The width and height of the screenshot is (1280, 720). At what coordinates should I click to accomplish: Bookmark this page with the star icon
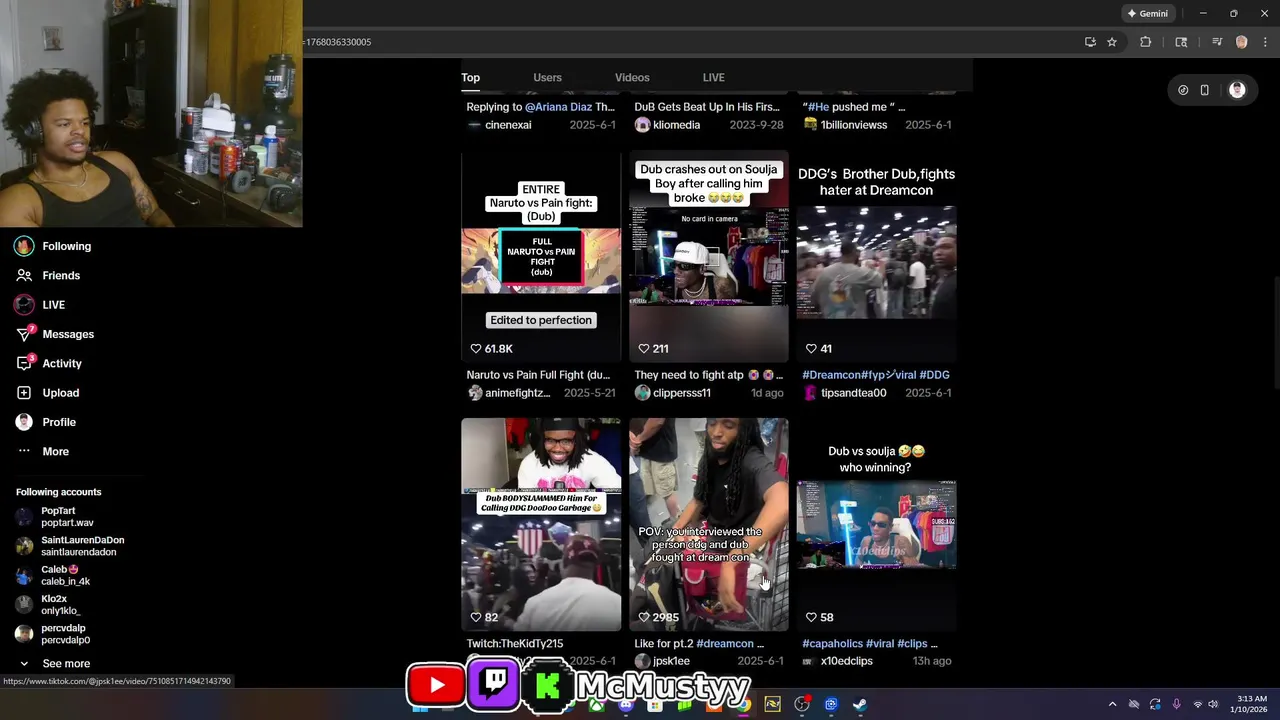coord(1111,42)
